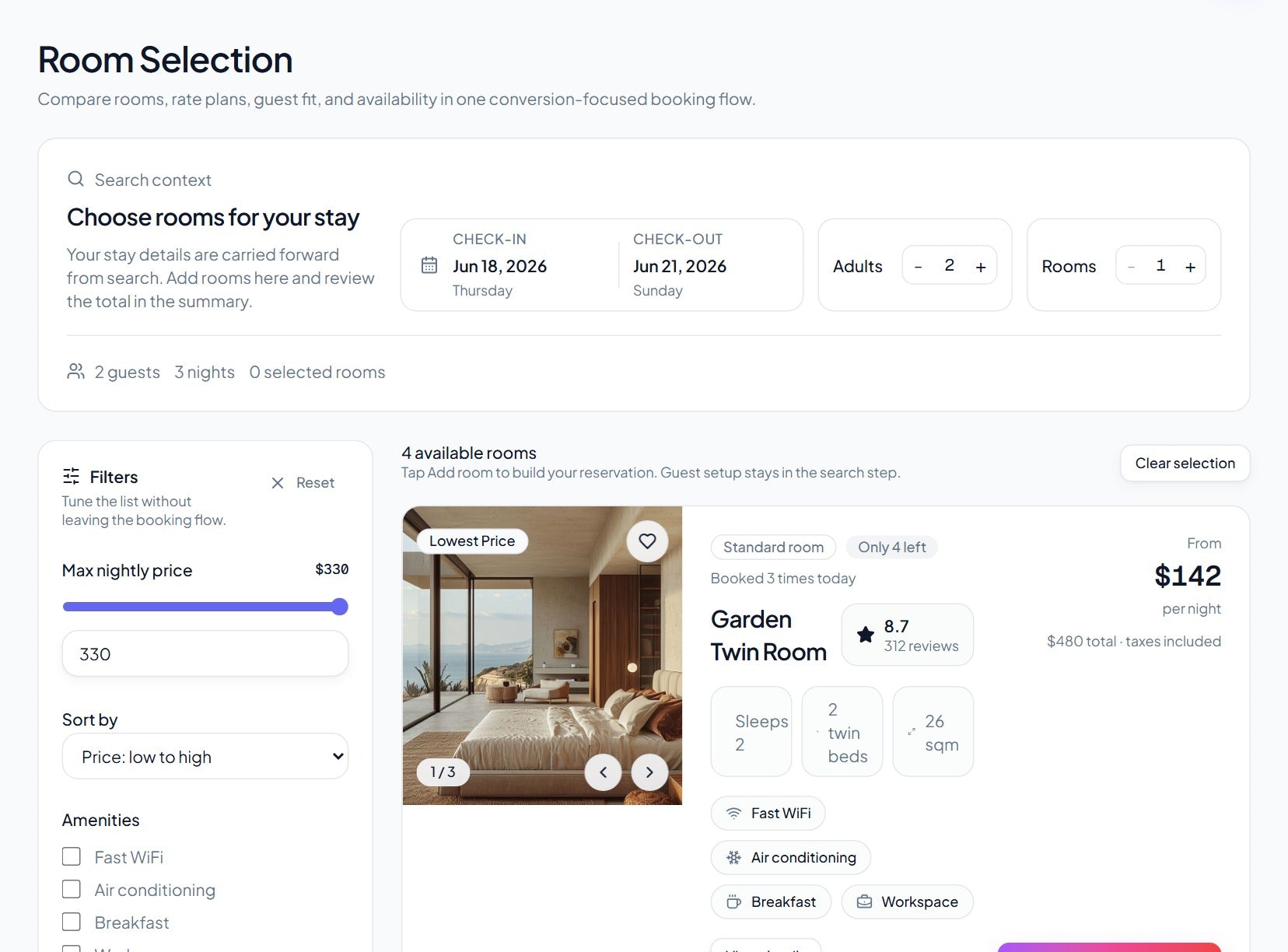Click the Garden Twin Room photo
1288x952 pixels.
pos(542,656)
